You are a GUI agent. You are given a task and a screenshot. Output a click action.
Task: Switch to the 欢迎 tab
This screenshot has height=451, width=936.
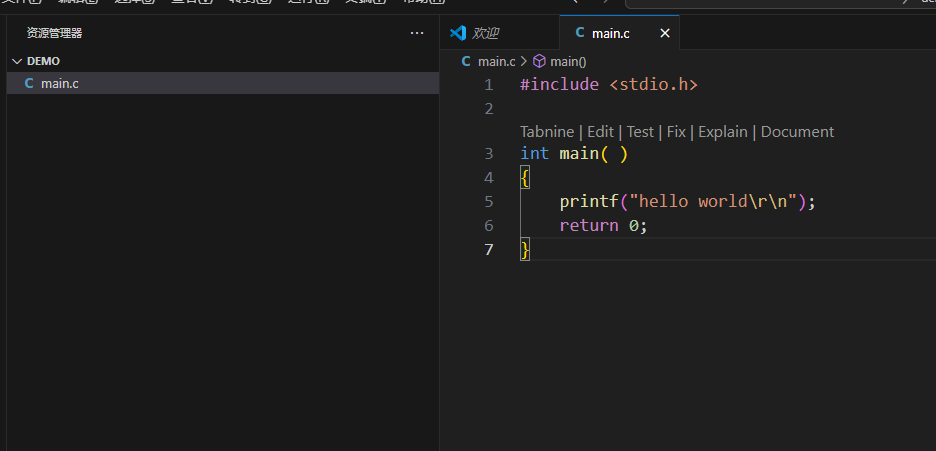(x=485, y=33)
